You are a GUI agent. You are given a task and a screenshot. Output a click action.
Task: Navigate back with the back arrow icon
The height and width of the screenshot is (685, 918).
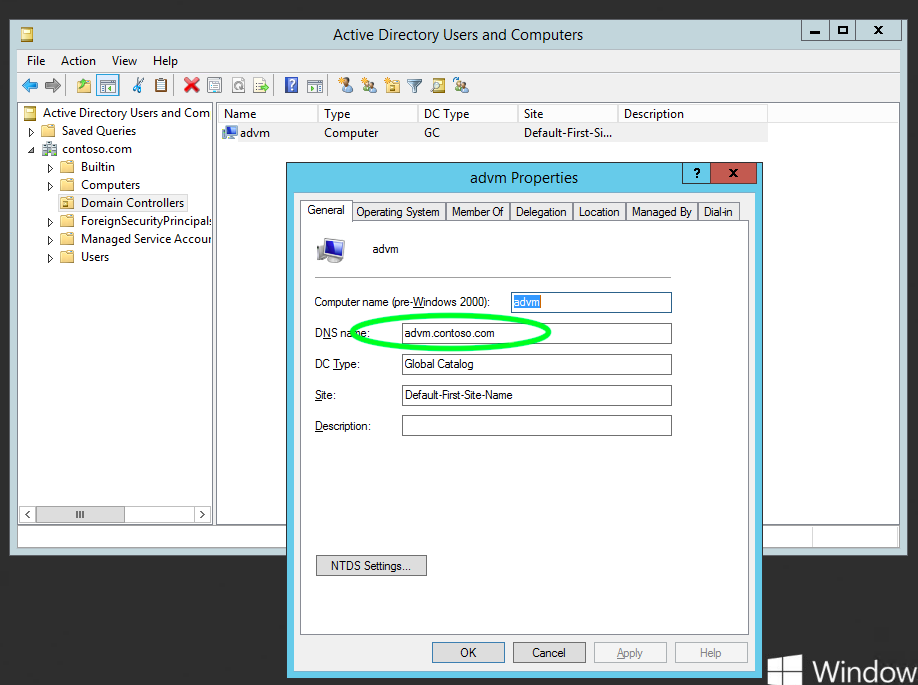30,85
